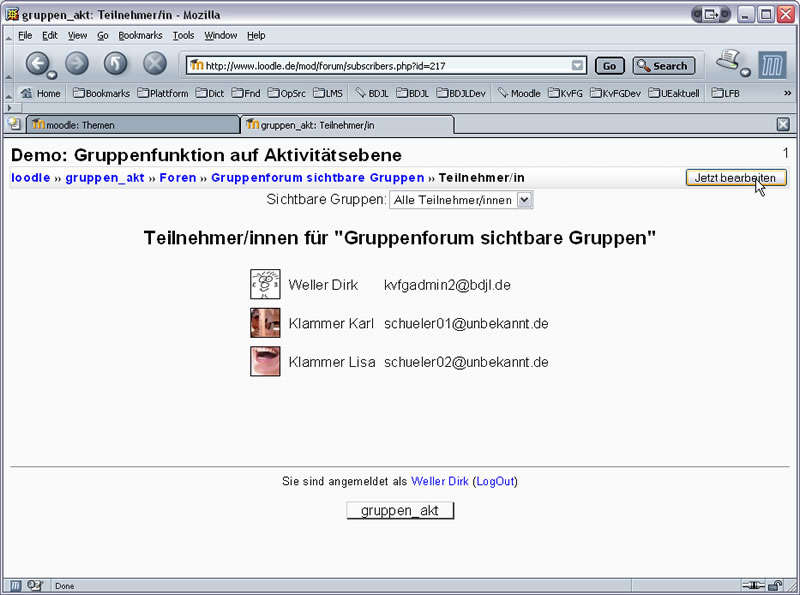The height and width of the screenshot is (595, 800).
Task: Open Klammer Lisa's avatar image
Action: tap(265, 361)
